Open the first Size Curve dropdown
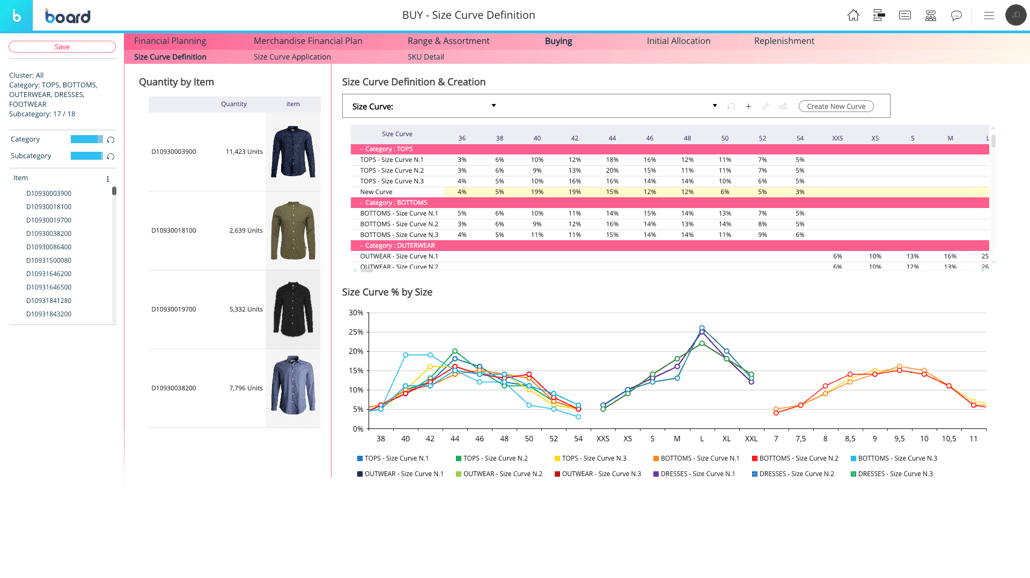The image size is (1030, 578). [493, 106]
